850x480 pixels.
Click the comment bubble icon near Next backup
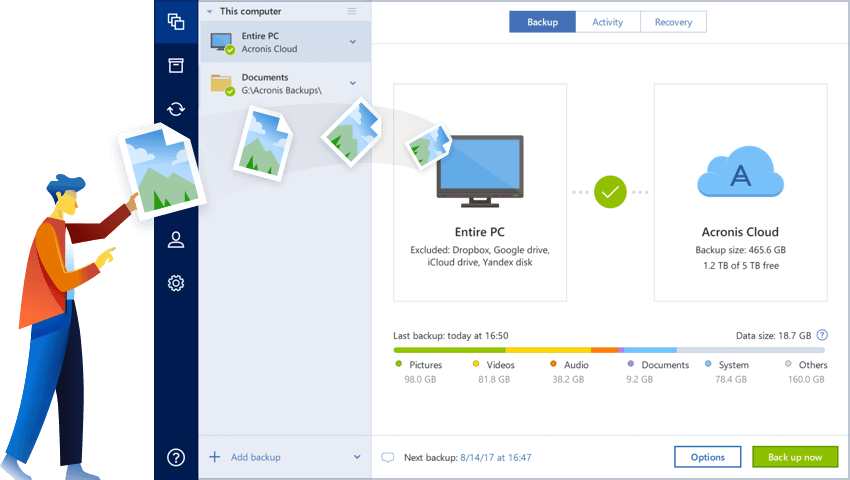coord(388,458)
